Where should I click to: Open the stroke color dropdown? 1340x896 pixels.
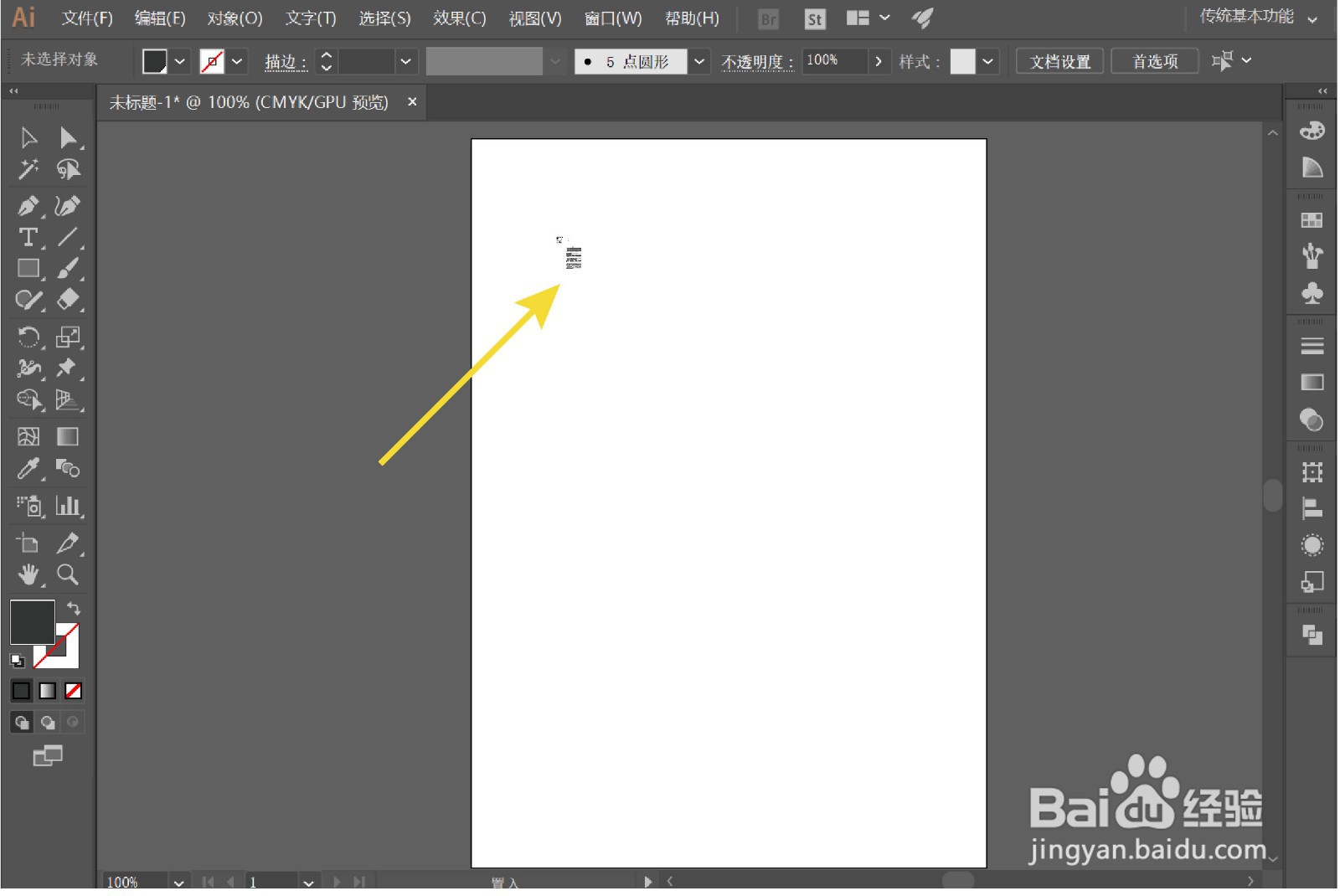(x=238, y=61)
